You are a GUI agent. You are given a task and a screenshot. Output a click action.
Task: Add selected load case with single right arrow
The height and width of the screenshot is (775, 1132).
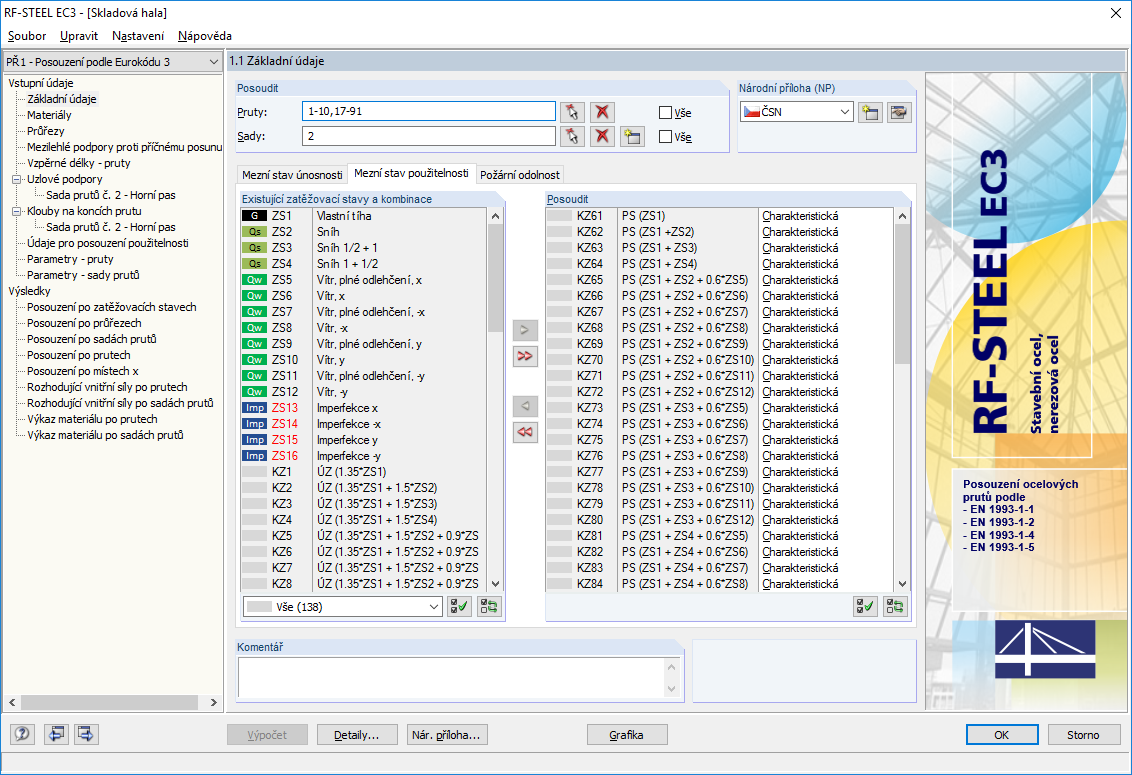tap(525, 330)
